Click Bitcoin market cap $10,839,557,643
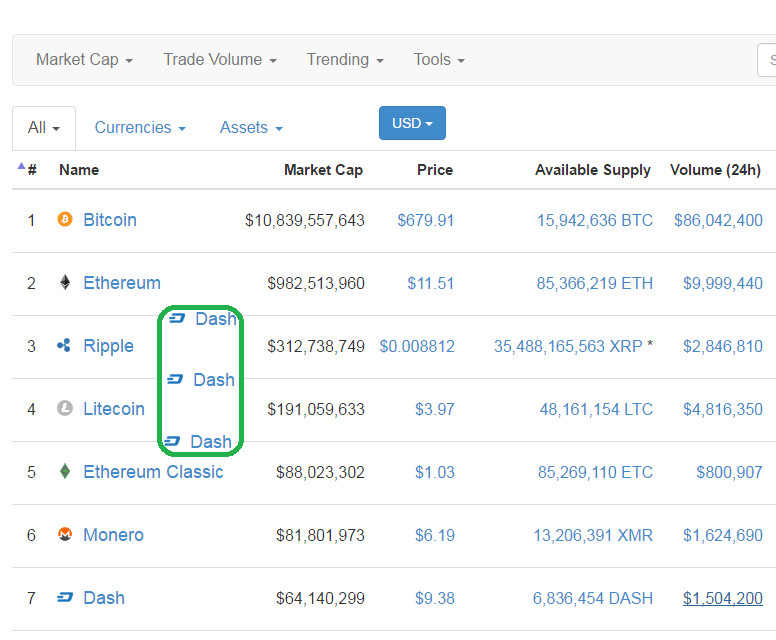The width and height of the screenshot is (776, 640). coord(305,220)
